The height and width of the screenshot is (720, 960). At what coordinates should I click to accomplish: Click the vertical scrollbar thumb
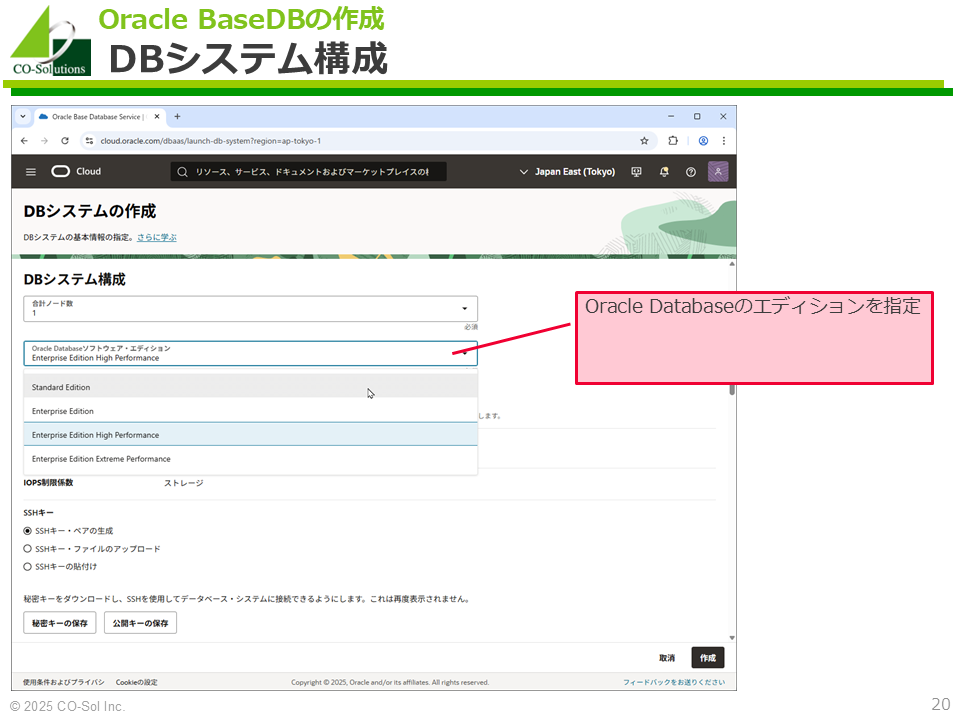732,389
